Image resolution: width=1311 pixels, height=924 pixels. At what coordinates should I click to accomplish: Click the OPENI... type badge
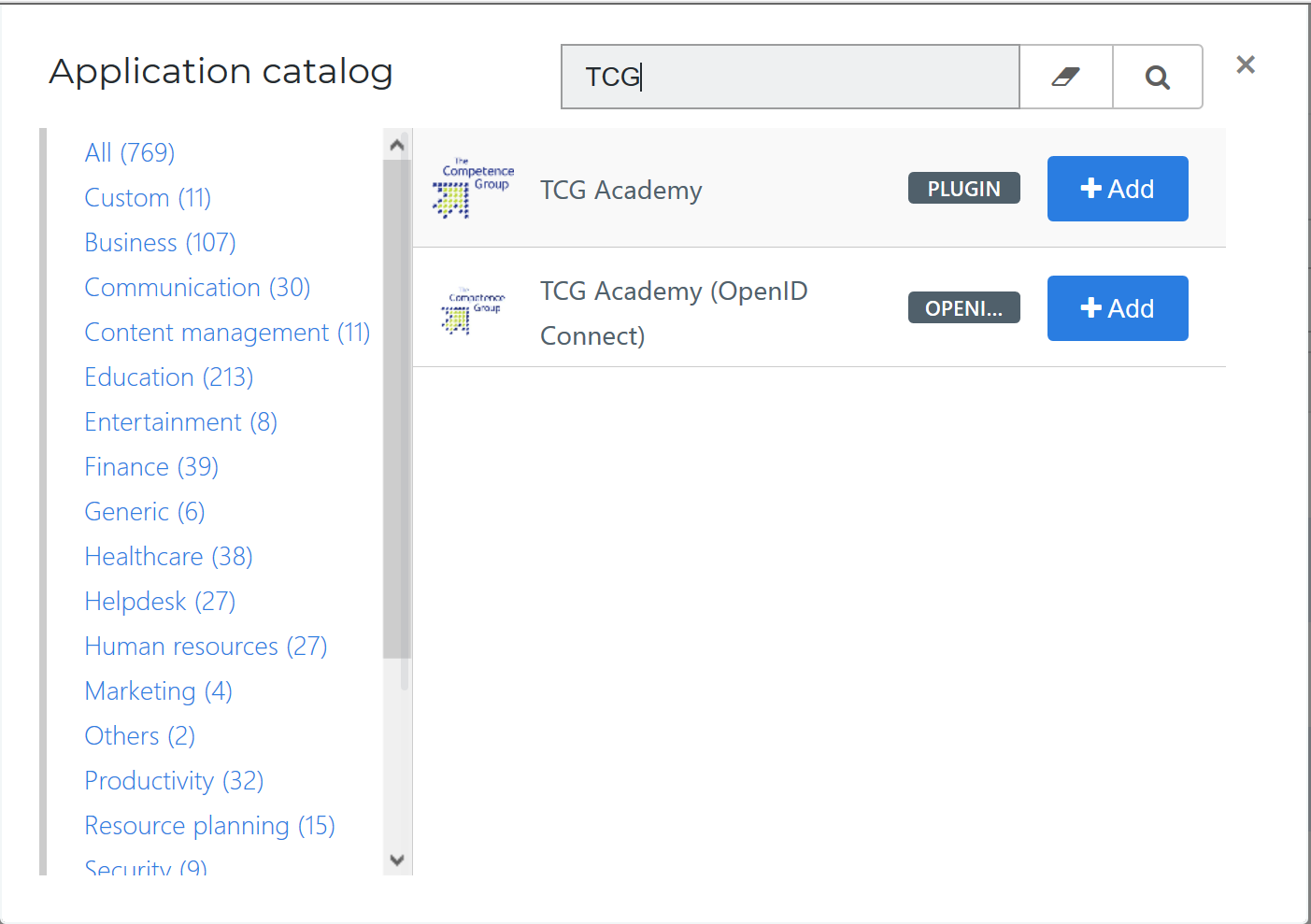pyautogui.click(x=963, y=308)
